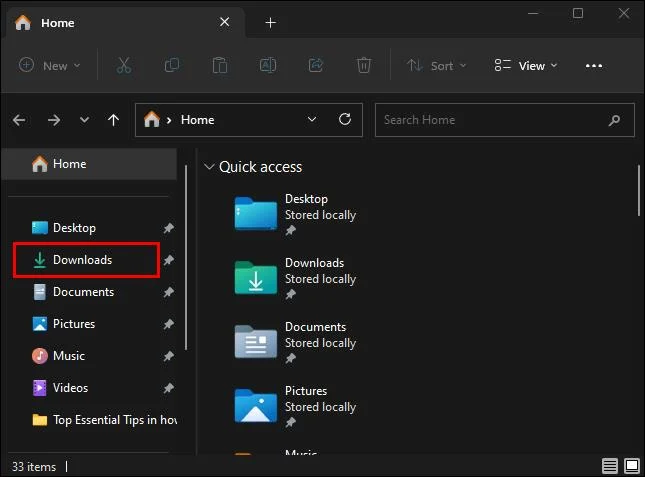This screenshot has height=477, width=645.
Task: Expand the address bar history dropdown
Action: tap(312, 119)
